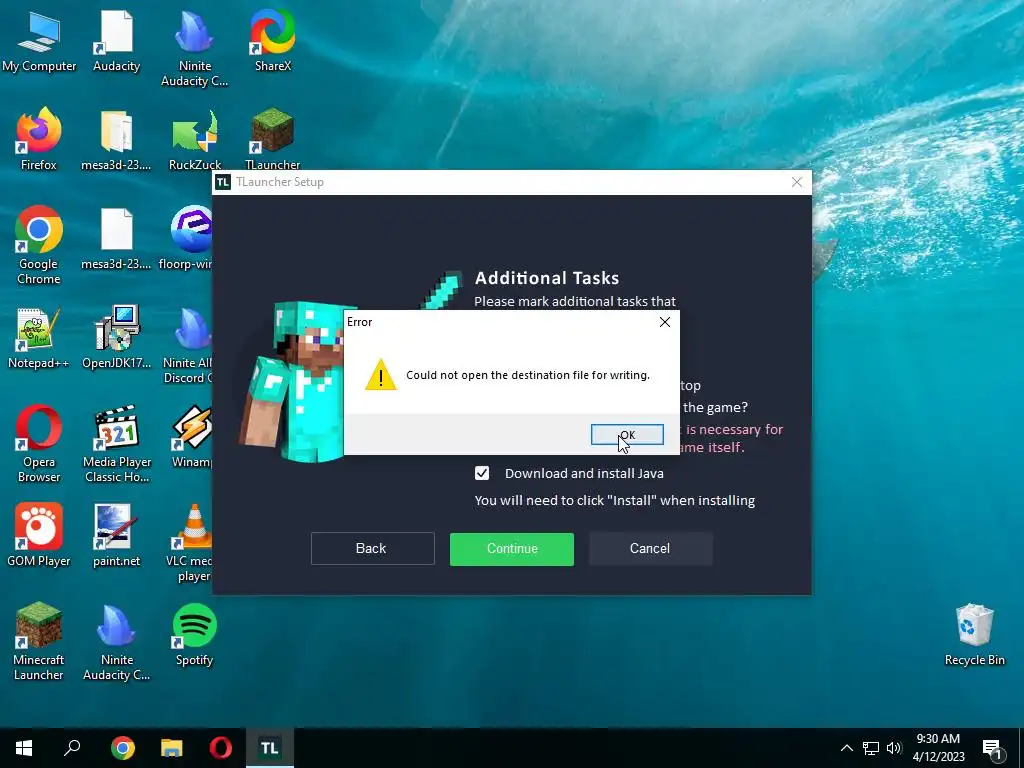Open My Computer desktop icon

(39, 40)
